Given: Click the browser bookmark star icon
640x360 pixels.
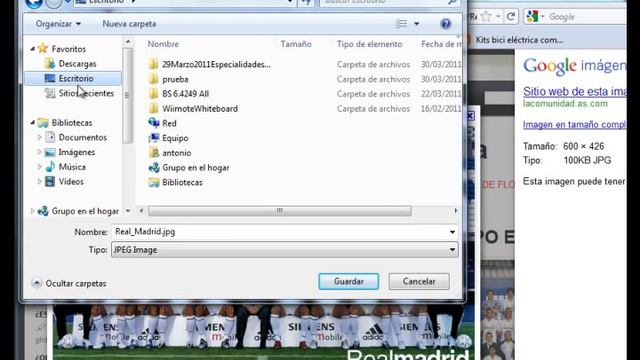Looking at the screenshot, I should 486,17.
